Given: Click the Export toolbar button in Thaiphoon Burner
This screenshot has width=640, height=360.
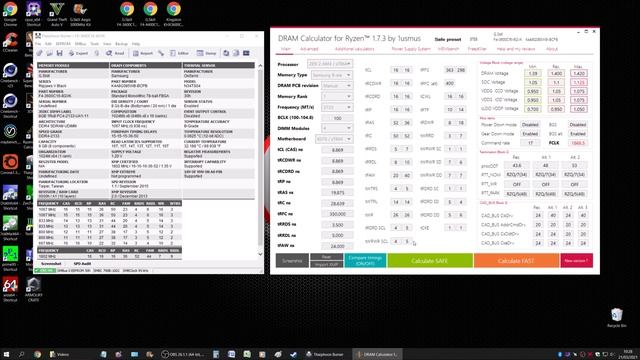Looking at the screenshot, I should tap(78, 53).
